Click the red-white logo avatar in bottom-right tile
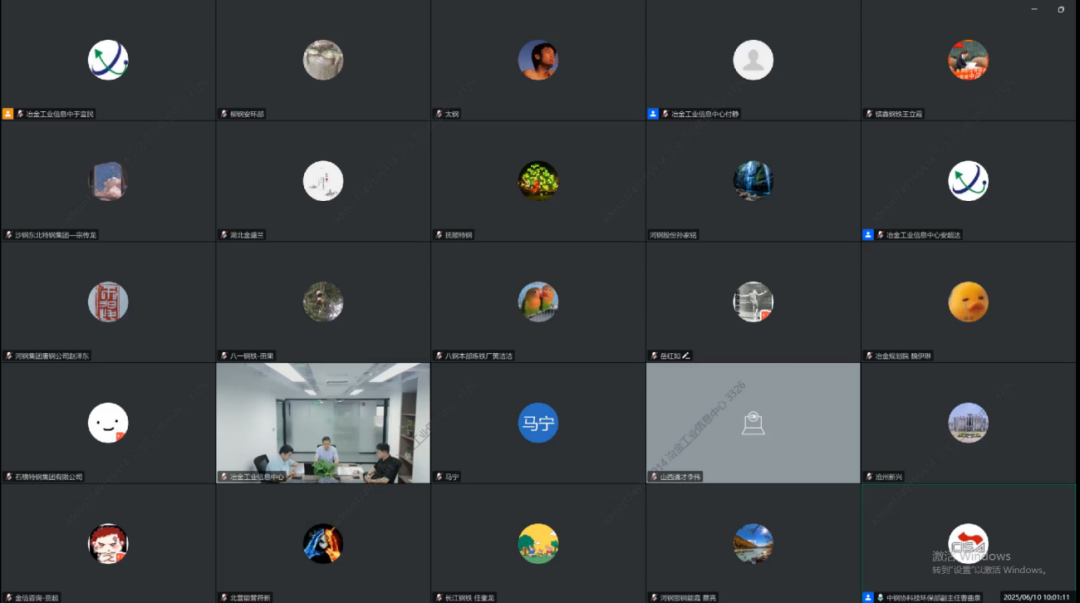 click(x=968, y=544)
